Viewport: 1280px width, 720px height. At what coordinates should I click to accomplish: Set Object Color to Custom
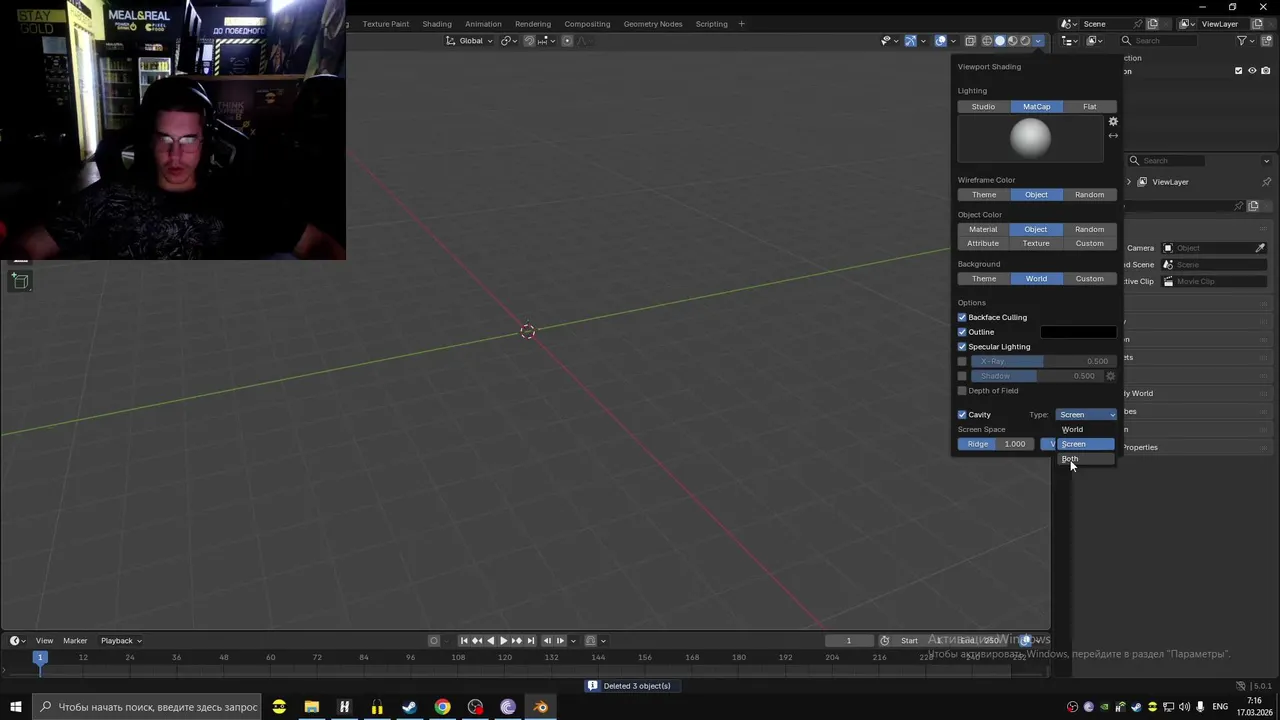pos(1090,243)
